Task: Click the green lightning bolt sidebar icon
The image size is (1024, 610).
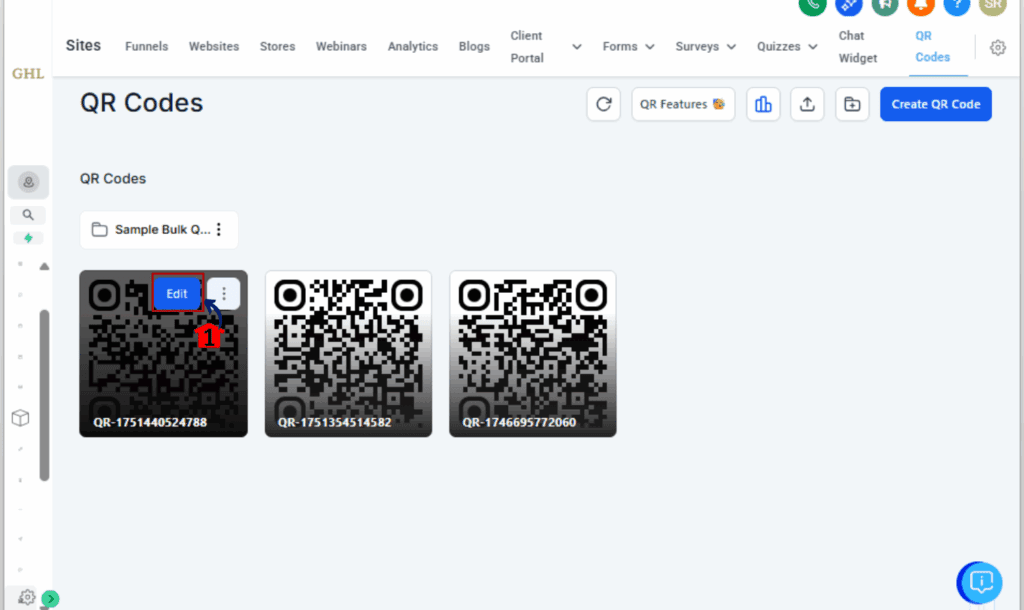Action: pos(28,238)
